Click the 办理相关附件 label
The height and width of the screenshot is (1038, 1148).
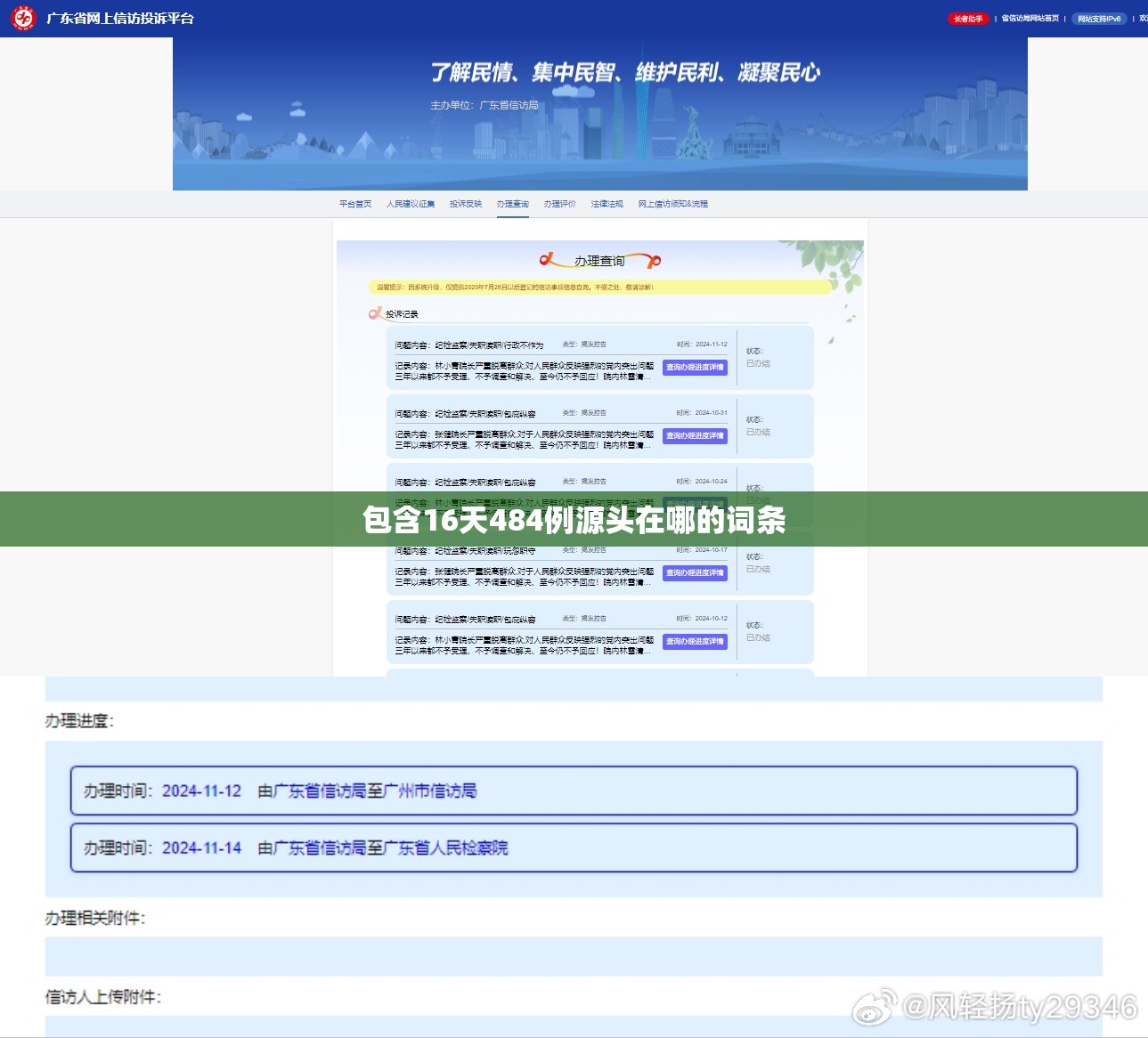tap(94, 918)
